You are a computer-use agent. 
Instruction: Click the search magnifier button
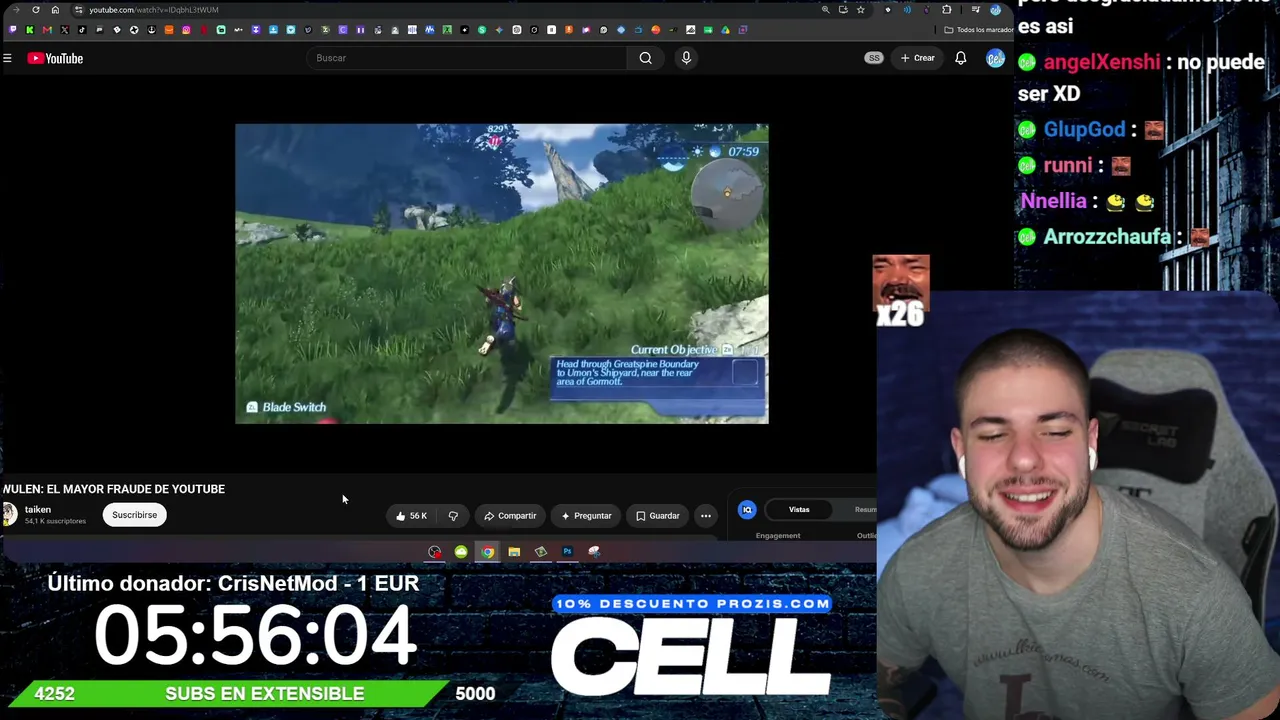[x=646, y=58]
